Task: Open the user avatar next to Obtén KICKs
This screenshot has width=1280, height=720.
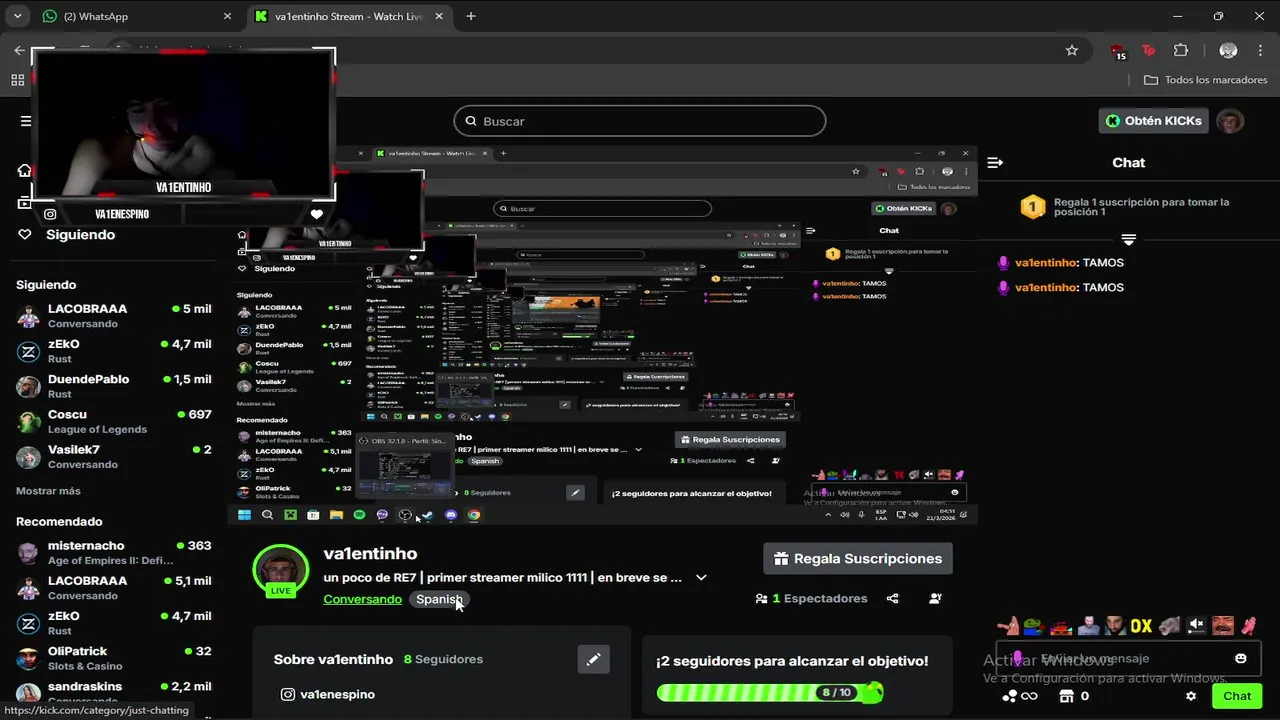Action: (x=1230, y=121)
